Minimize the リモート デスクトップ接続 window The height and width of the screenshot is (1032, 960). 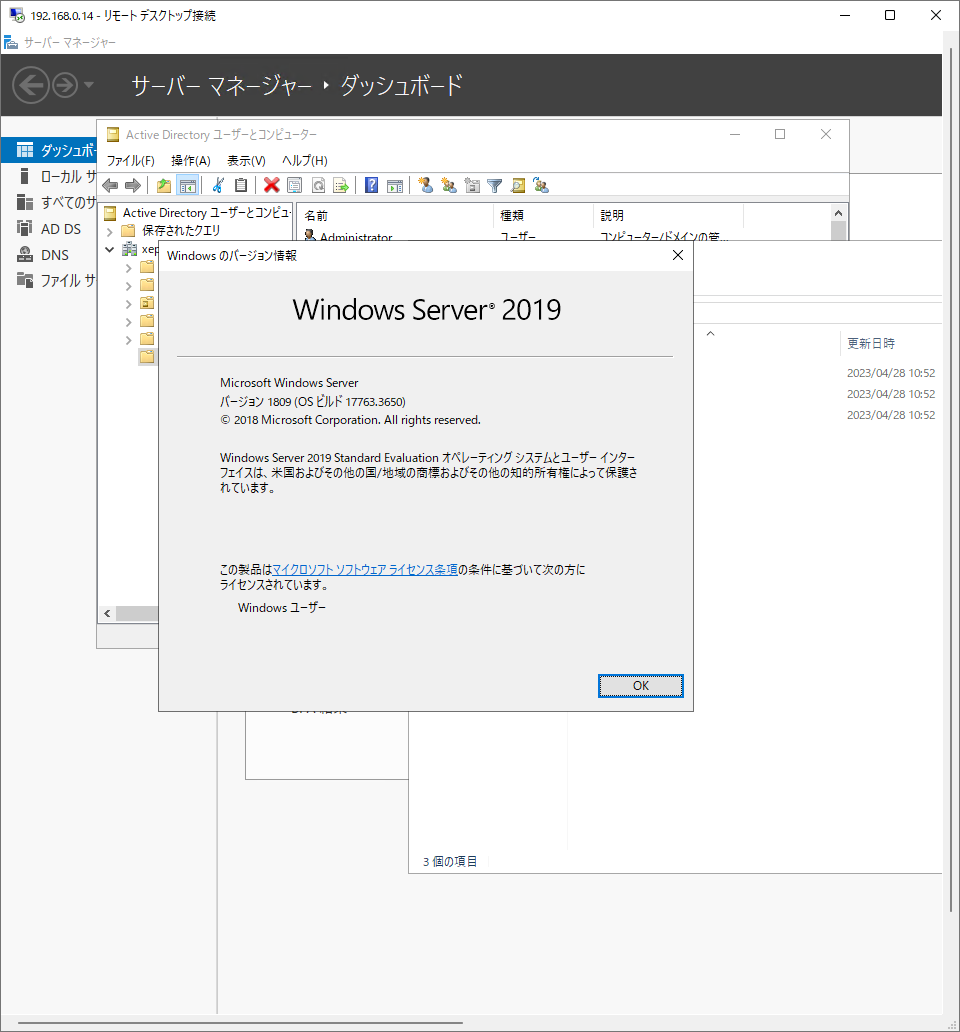tap(845, 15)
